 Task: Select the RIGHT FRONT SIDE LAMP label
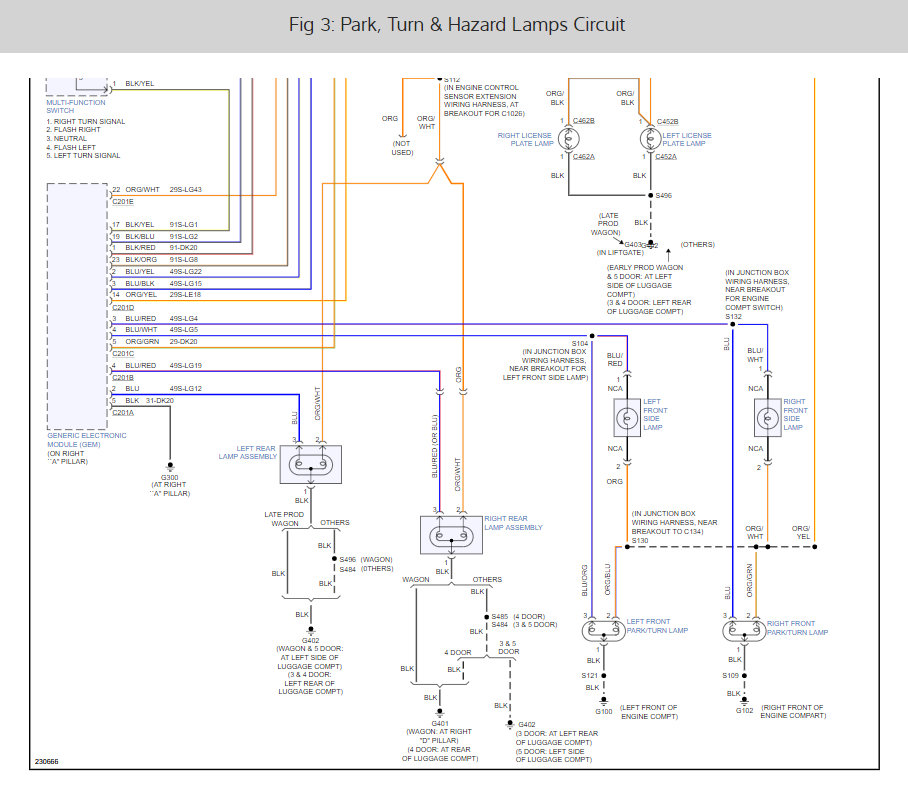(x=795, y=415)
